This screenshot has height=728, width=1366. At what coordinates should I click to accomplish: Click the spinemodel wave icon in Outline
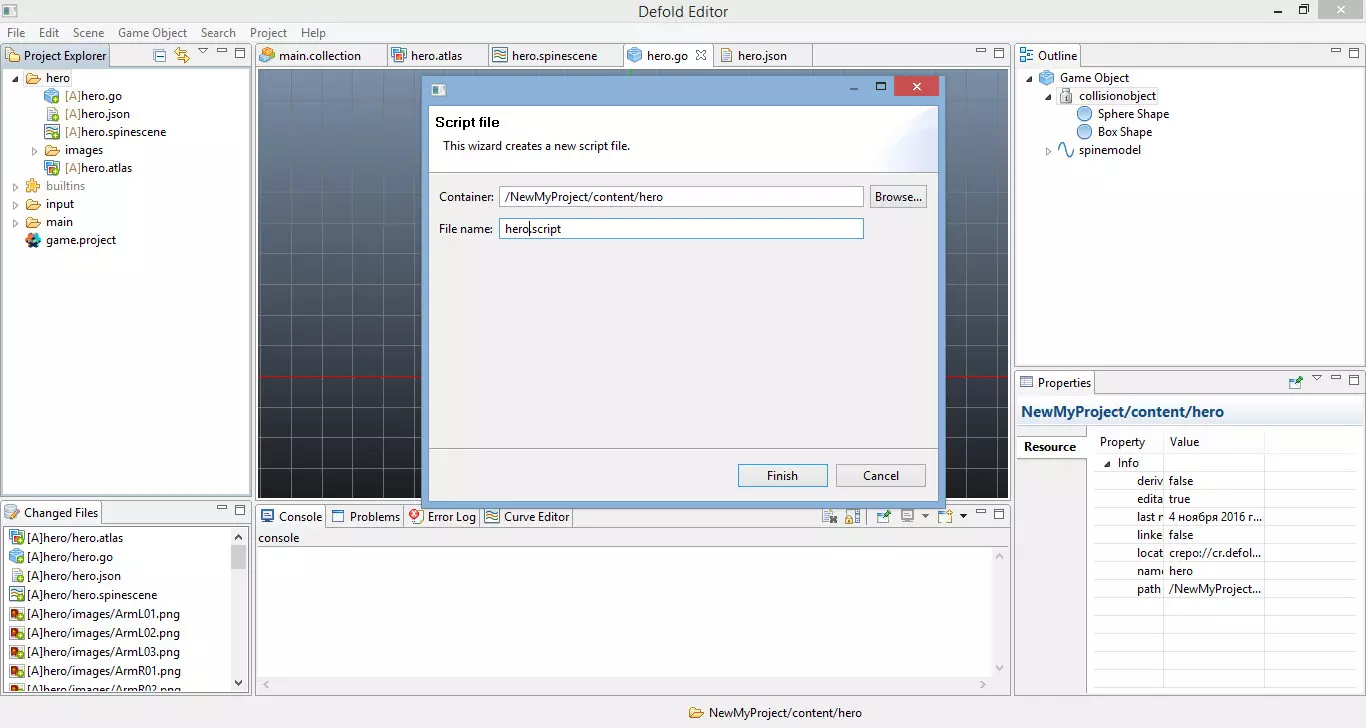pos(1066,150)
